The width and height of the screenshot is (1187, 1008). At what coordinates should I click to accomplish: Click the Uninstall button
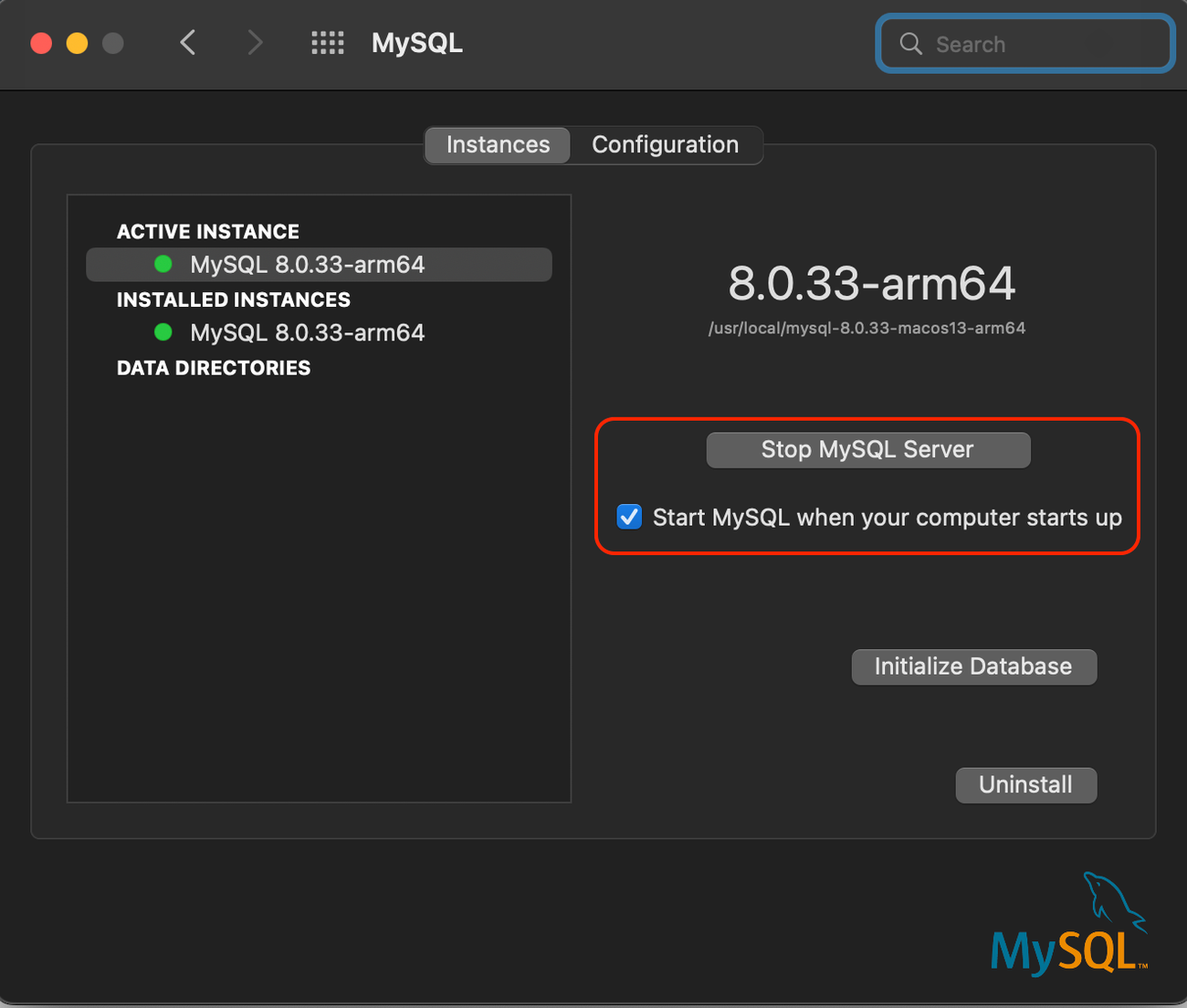[1026, 785]
